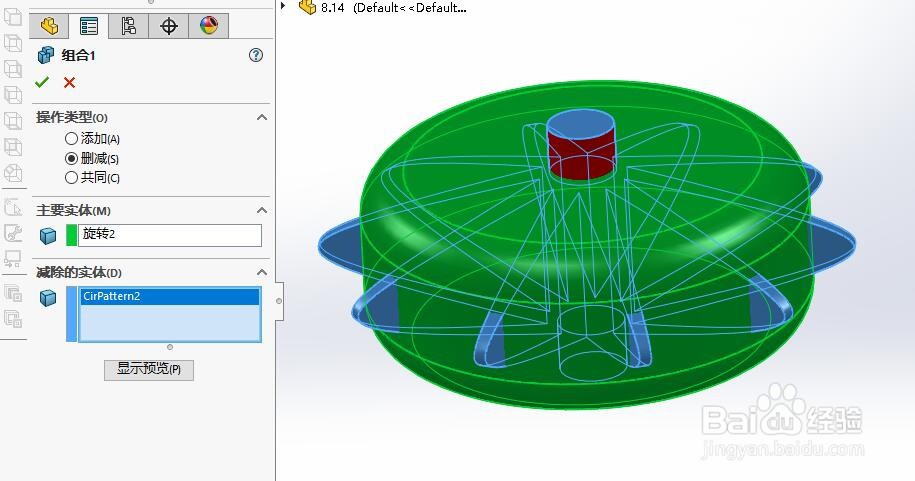Collapse the 操作类型(O) section

[262, 117]
